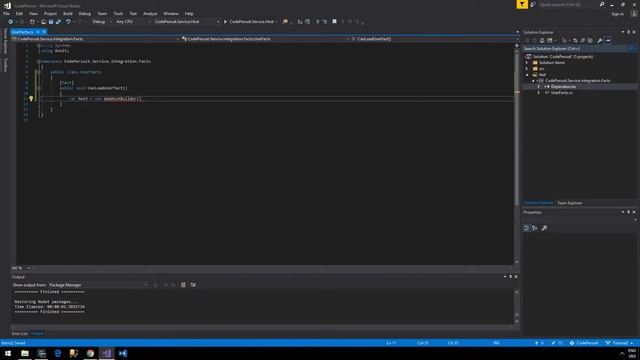Open the CodePersuit.Service.Host startup project dropdown
640x360 pixels.
tap(186, 22)
